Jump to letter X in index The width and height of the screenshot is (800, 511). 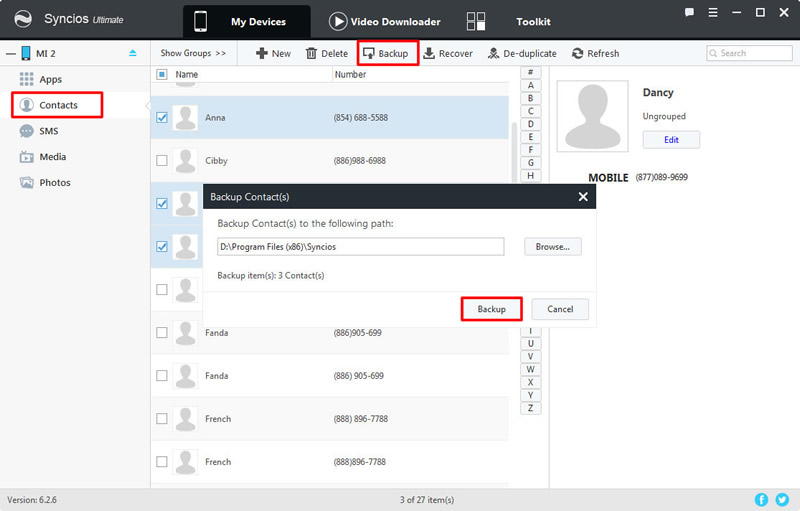pos(531,382)
